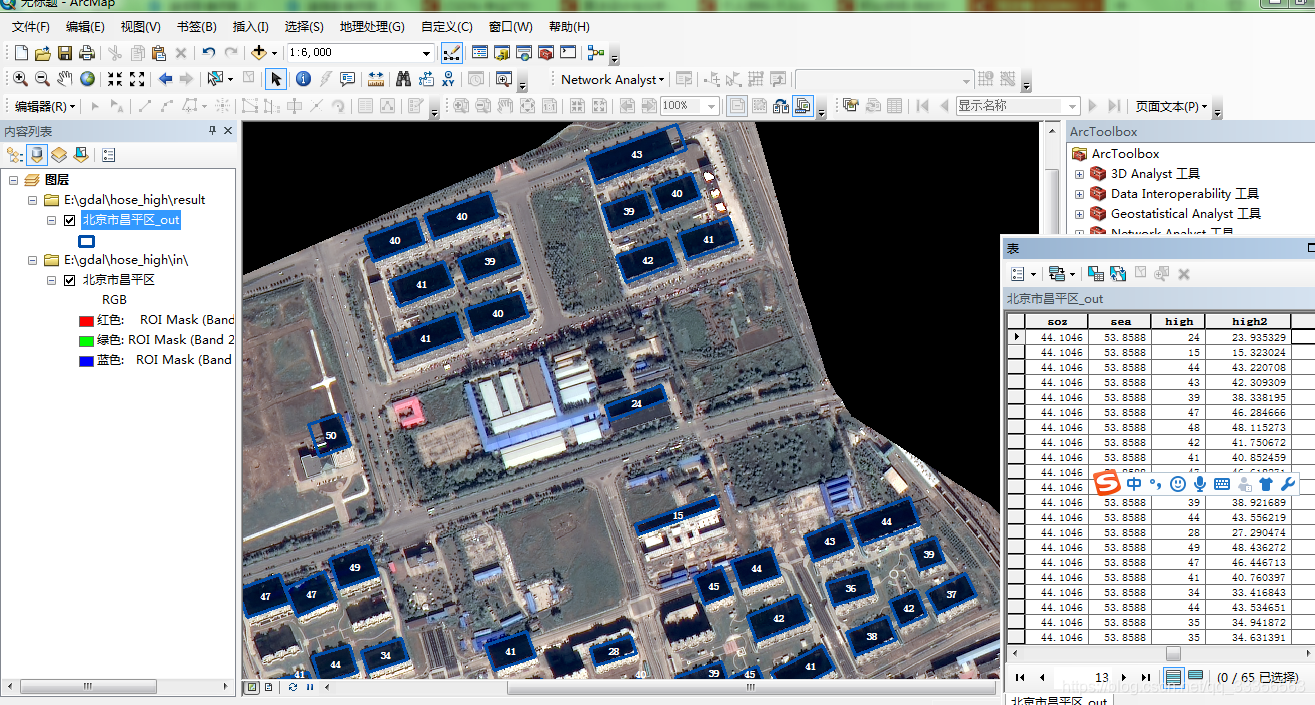Jump to first table record
The width and height of the screenshot is (1315, 705).
[x=1019, y=678]
